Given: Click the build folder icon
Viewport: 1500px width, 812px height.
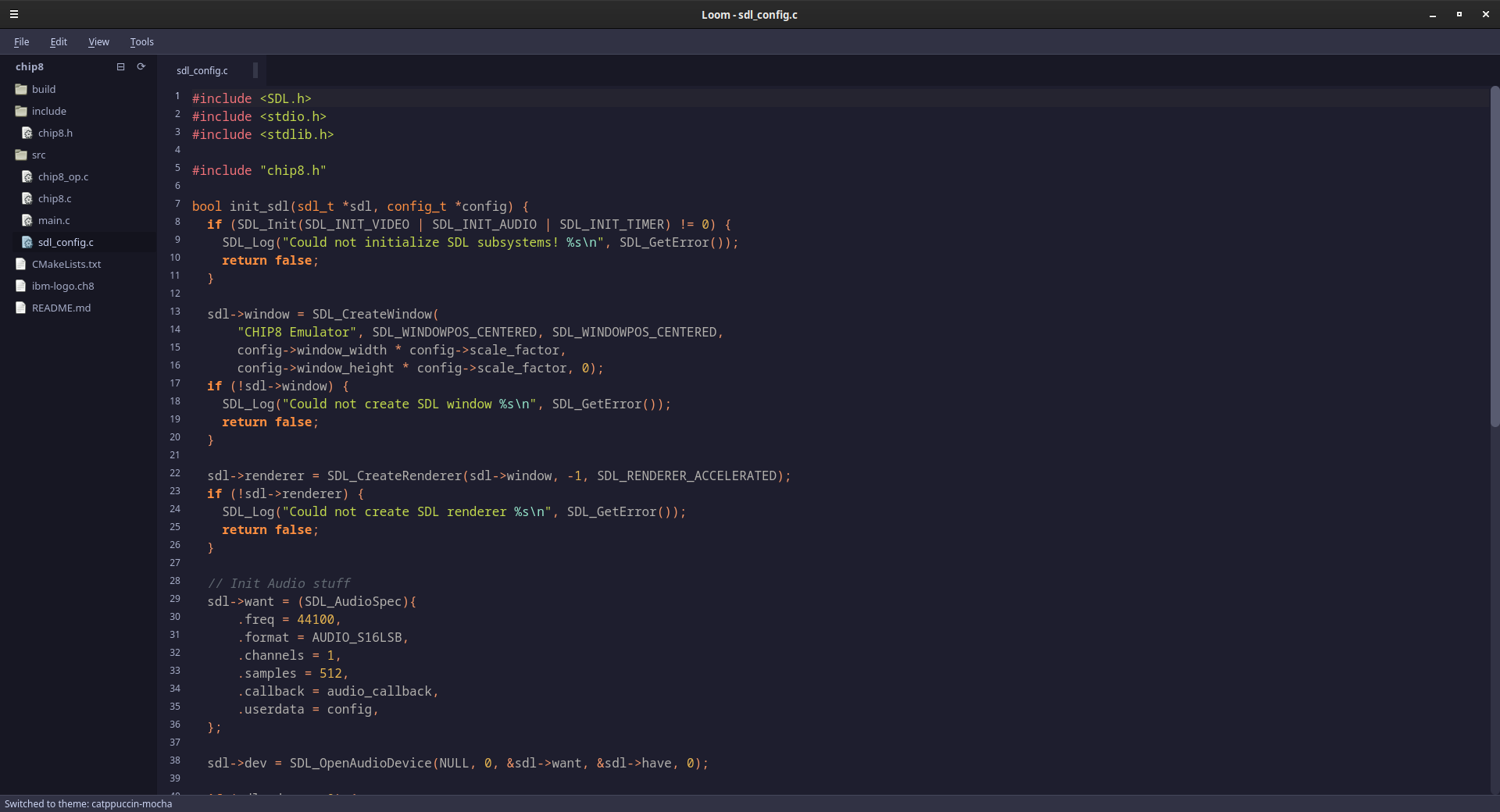Looking at the screenshot, I should coord(21,89).
